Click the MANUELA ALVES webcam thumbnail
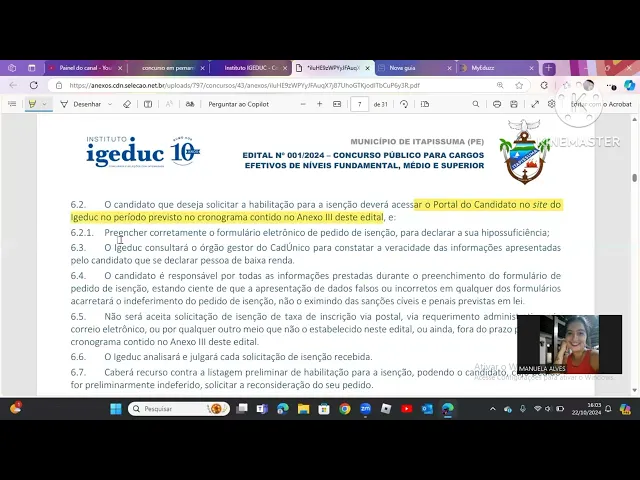The height and width of the screenshot is (480, 640). click(x=569, y=344)
